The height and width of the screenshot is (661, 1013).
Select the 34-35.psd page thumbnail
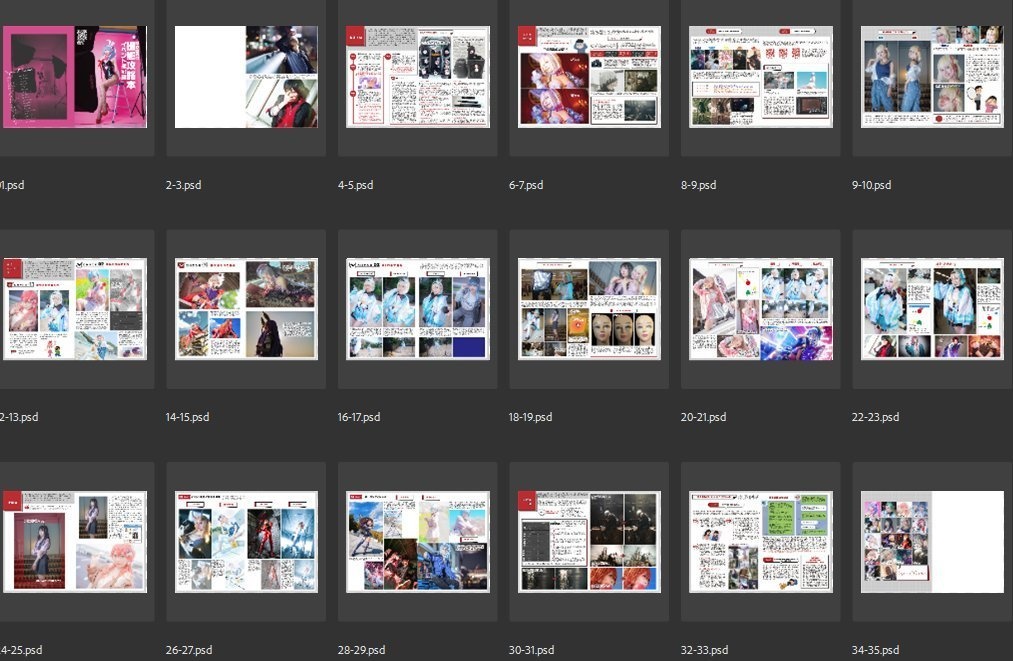(932, 541)
